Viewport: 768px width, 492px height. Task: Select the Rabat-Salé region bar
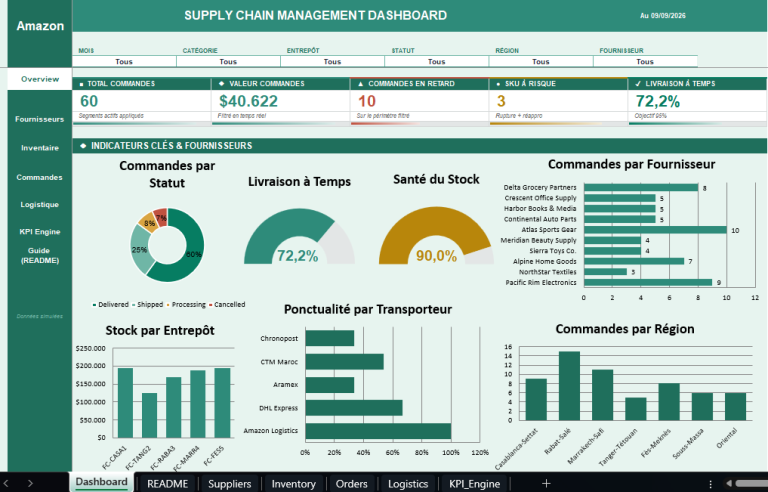tap(569, 386)
